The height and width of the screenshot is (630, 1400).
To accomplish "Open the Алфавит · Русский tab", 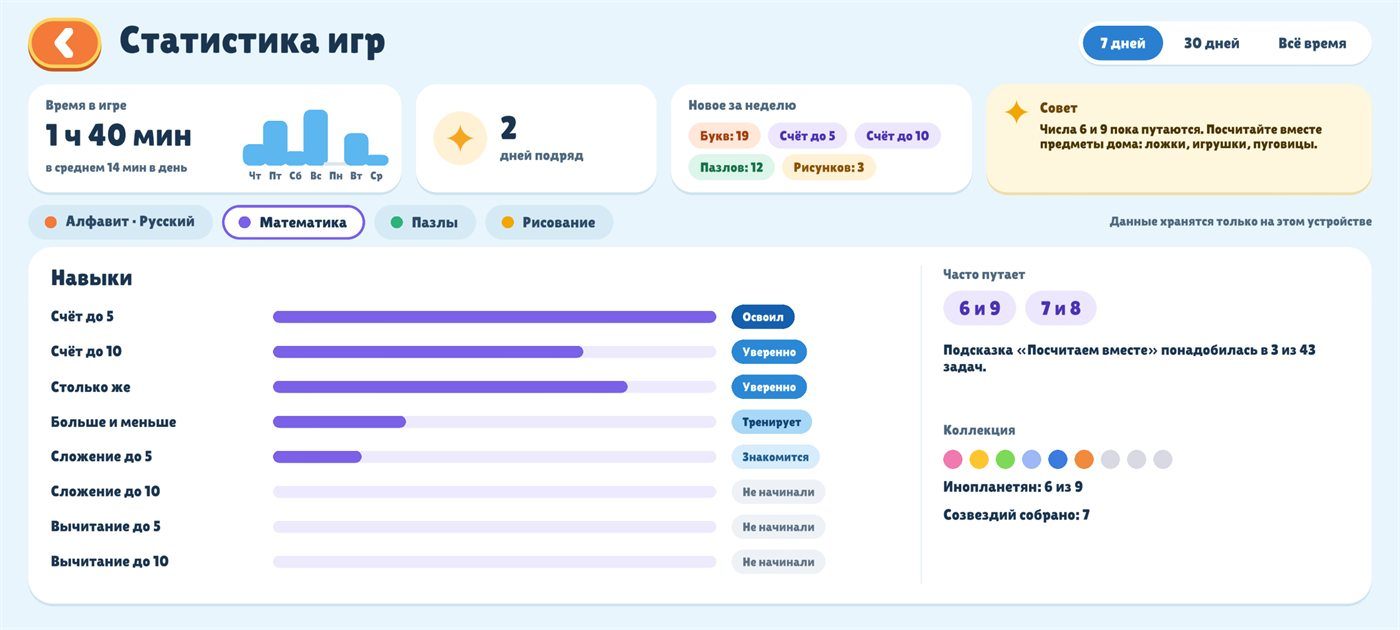I will point(121,222).
